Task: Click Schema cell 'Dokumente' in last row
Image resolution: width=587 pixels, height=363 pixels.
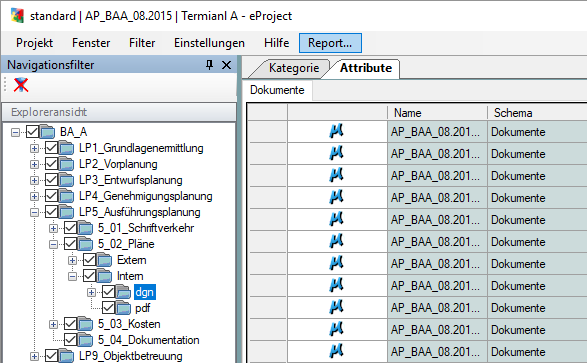Action: click(537, 352)
